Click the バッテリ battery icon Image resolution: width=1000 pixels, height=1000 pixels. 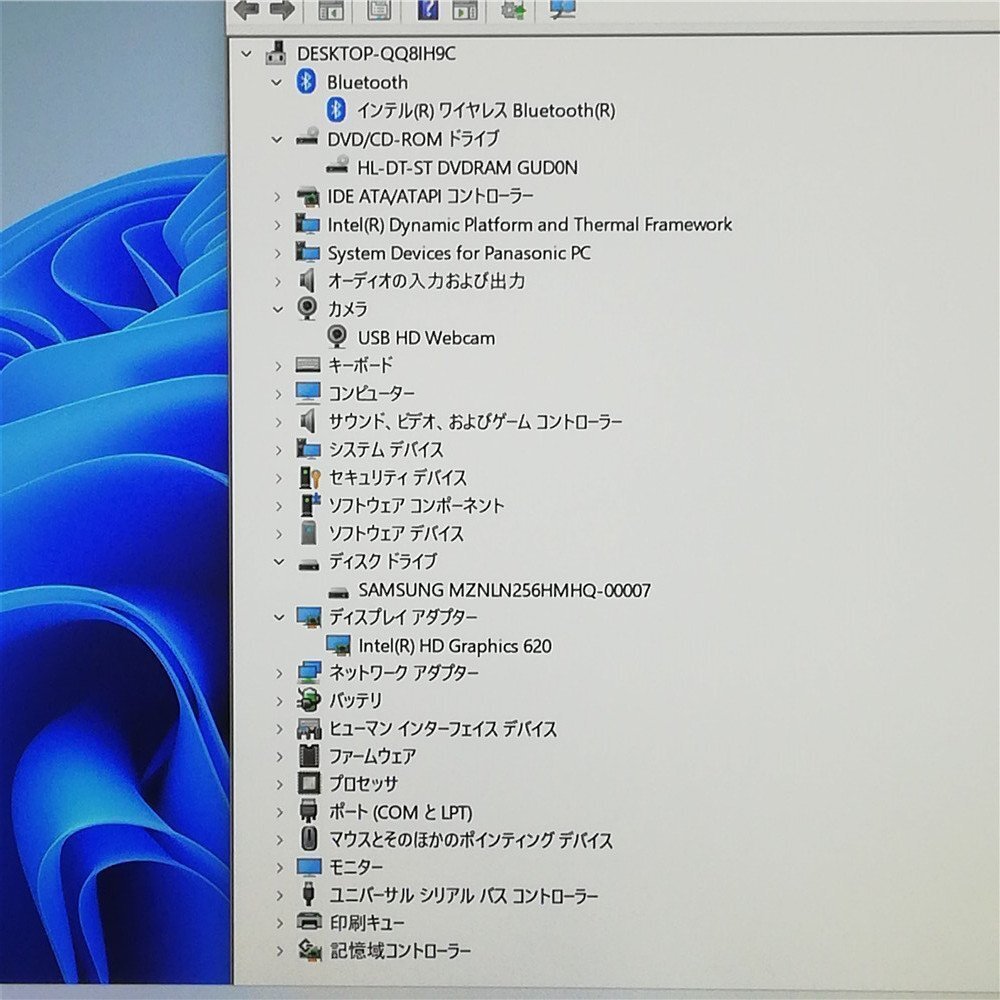pyautogui.click(x=309, y=700)
